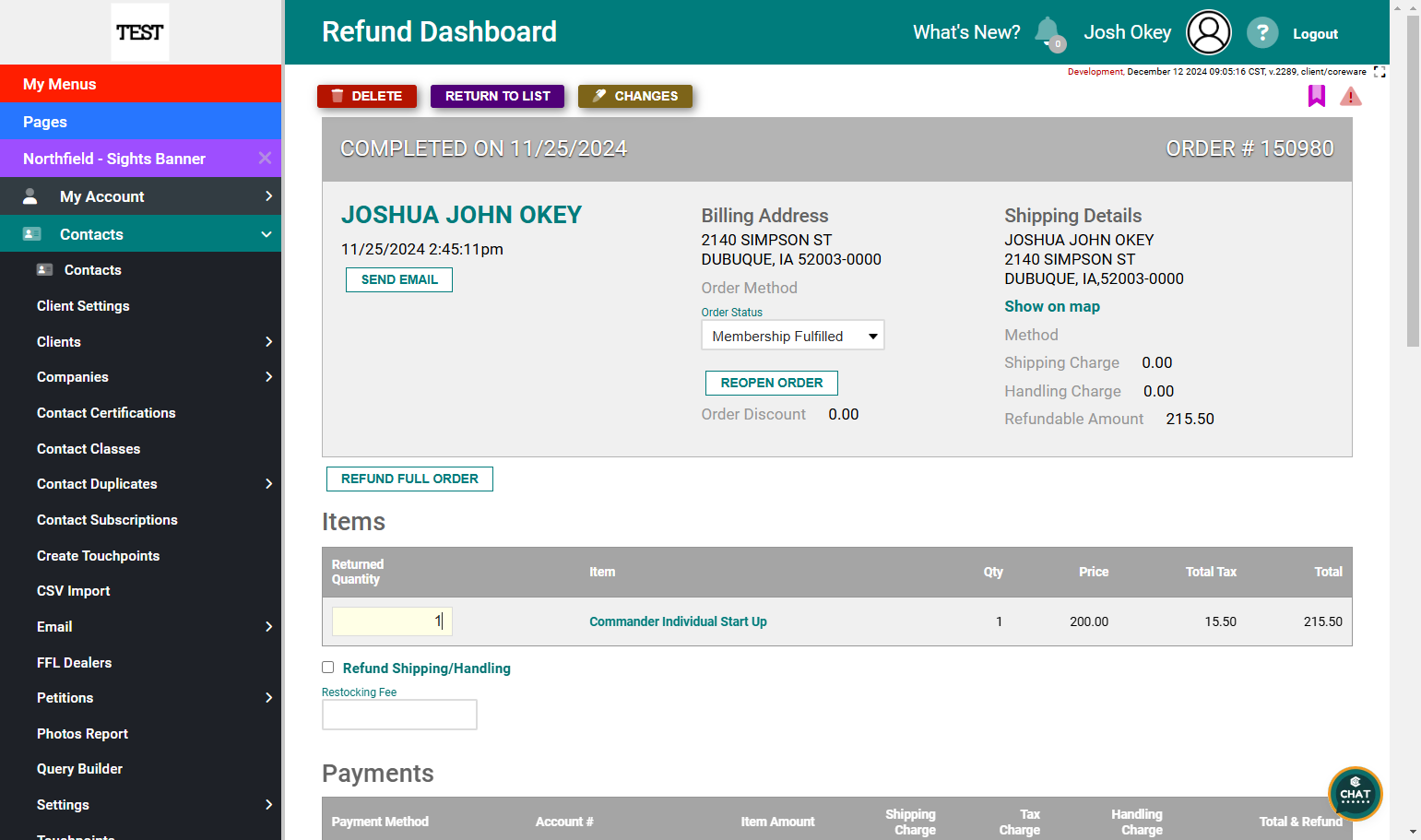Select Client Settings in sidebar

point(83,306)
